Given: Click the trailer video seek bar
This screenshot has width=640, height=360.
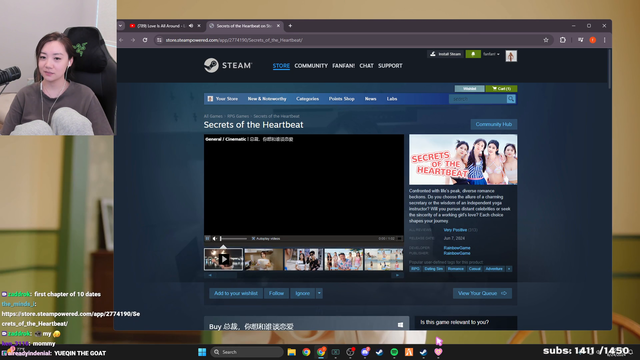Looking at the screenshot, I should (233, 238).
